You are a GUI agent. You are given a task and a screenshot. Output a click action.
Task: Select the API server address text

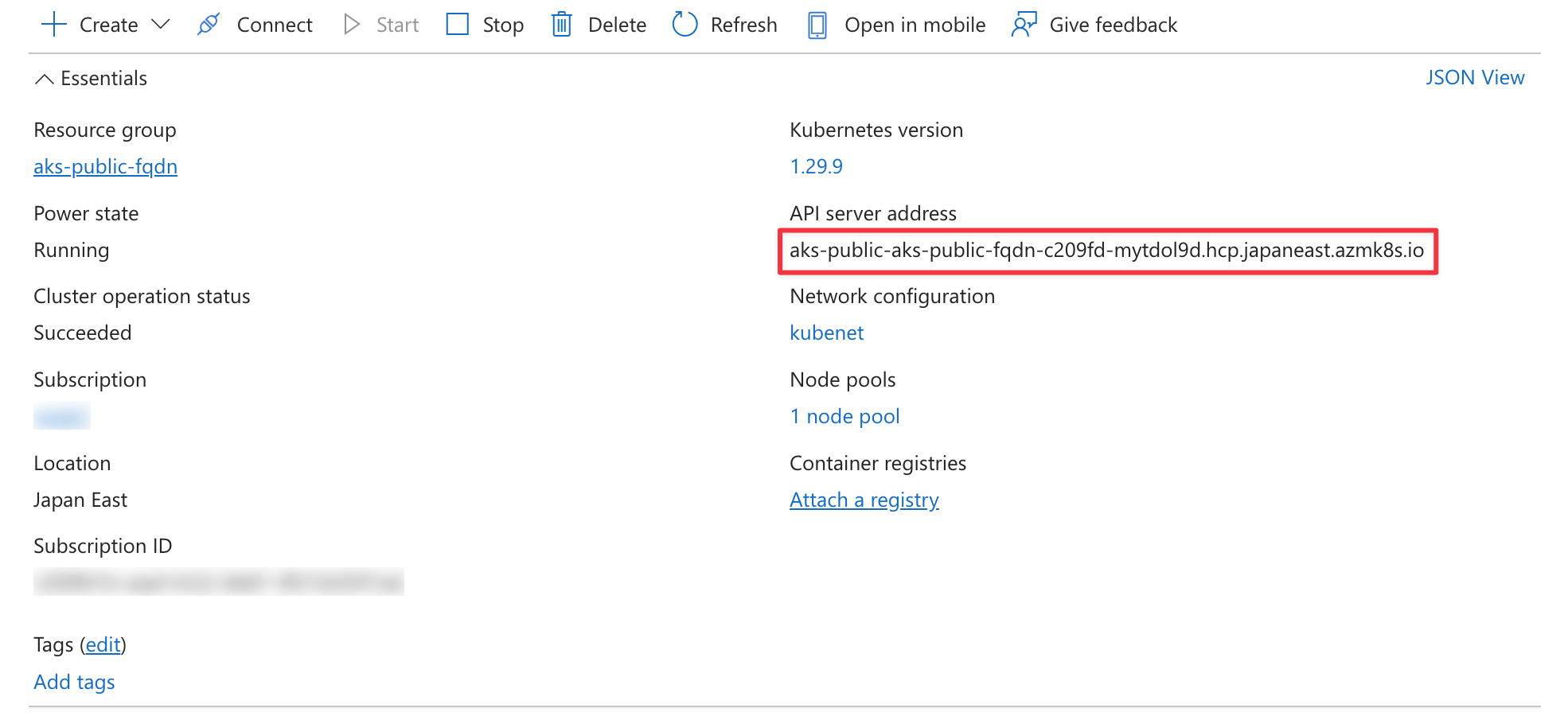click(1106, 251)
